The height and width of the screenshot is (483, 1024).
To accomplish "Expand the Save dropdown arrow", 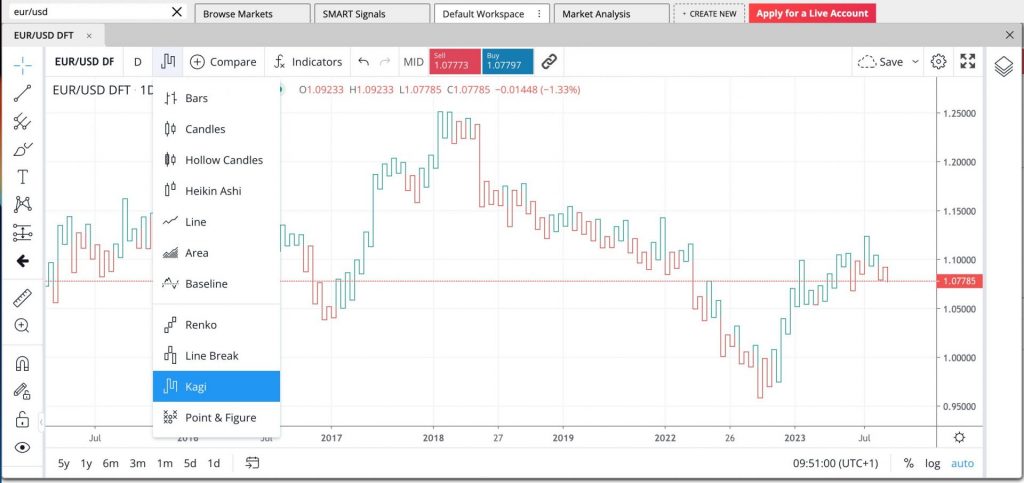I will 915,62.
